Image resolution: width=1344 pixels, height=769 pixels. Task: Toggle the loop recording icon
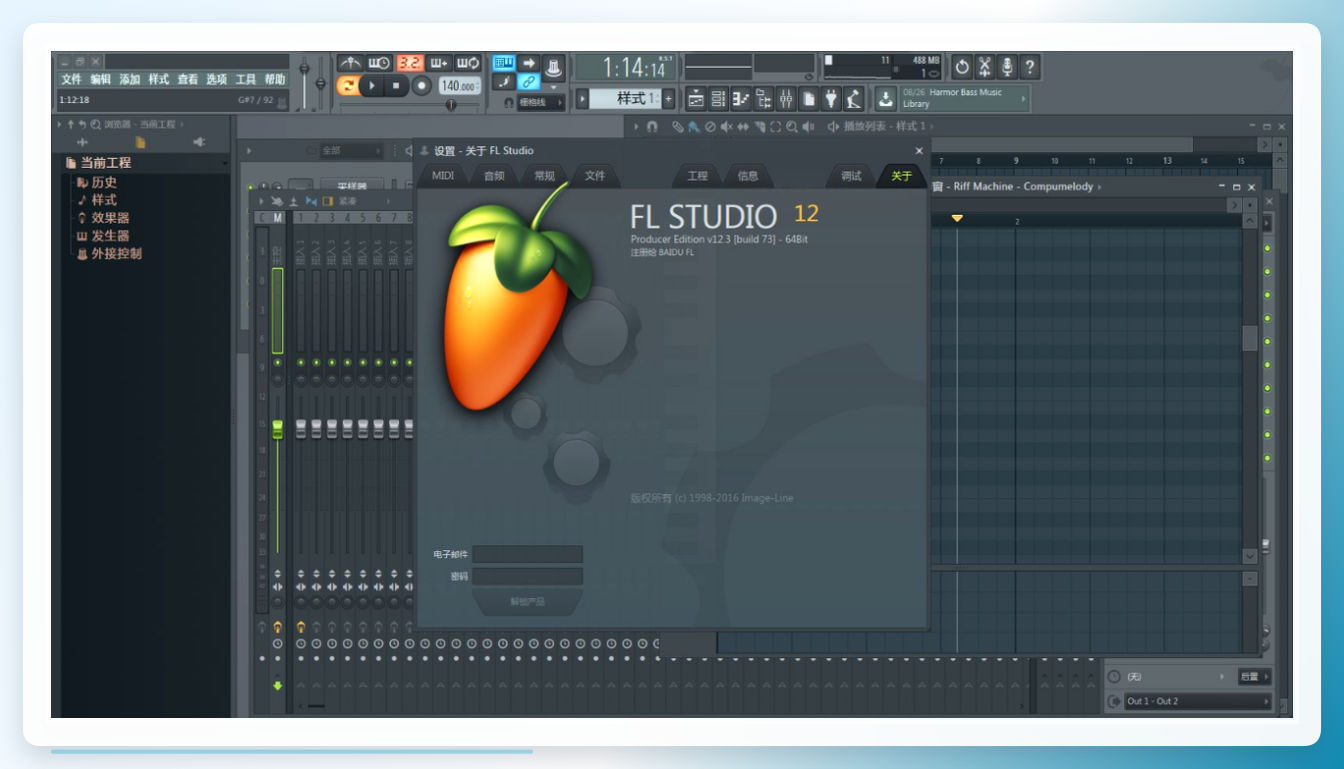click(x=468, y=63)
